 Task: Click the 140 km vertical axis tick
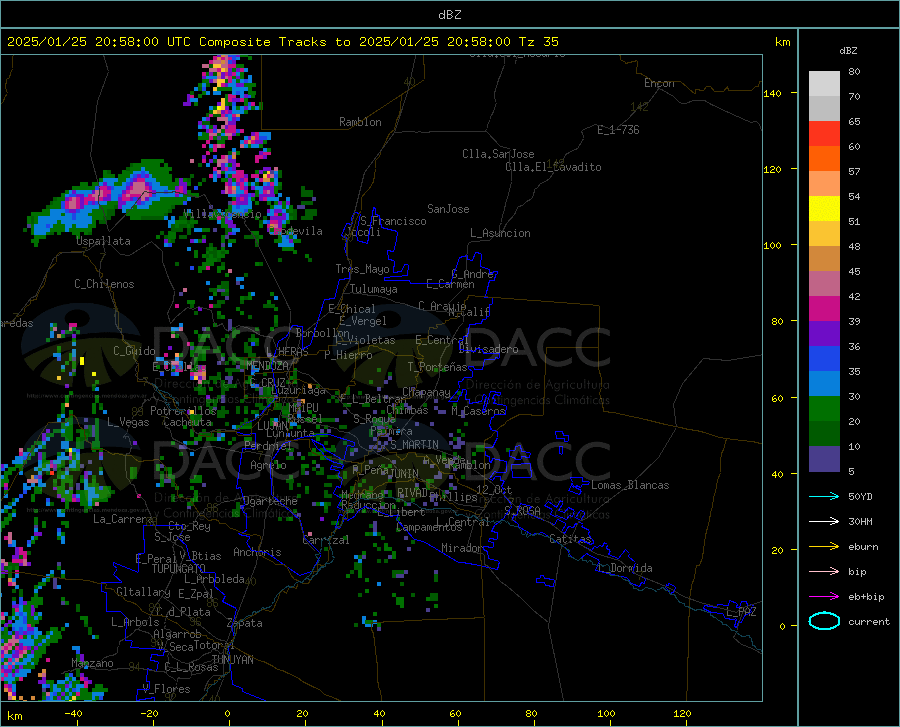coord(772,93)
